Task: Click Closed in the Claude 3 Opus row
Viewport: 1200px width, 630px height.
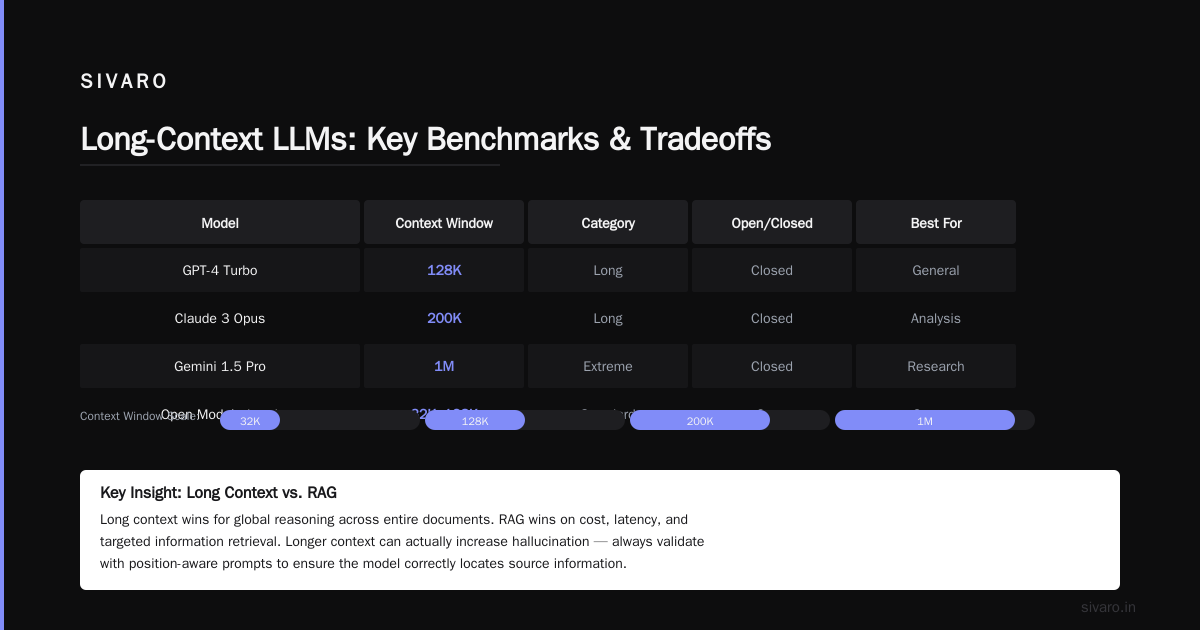Action: coord(772,318)
